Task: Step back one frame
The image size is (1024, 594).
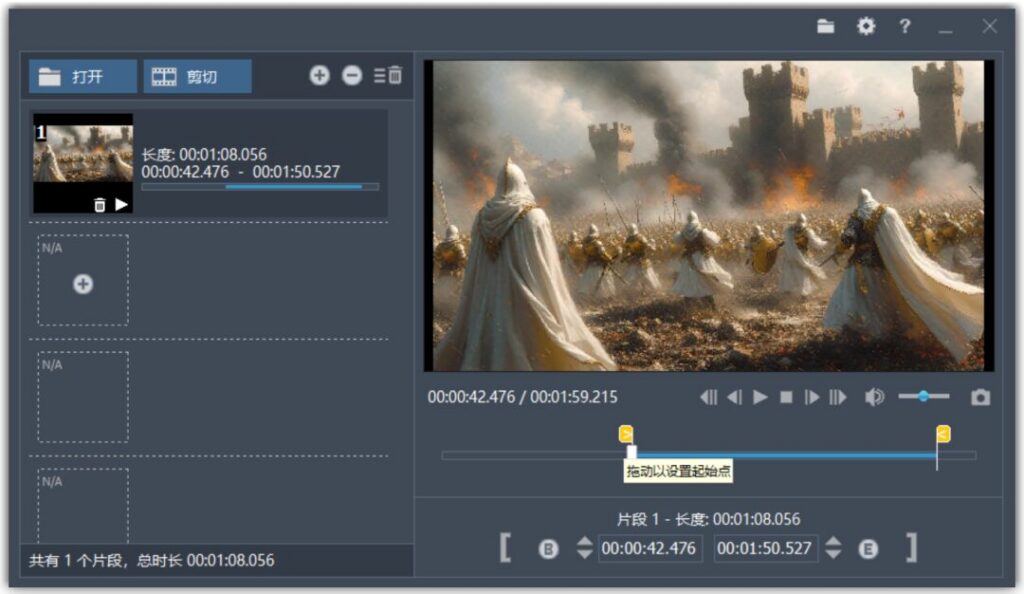Action: tap(735, 397)
